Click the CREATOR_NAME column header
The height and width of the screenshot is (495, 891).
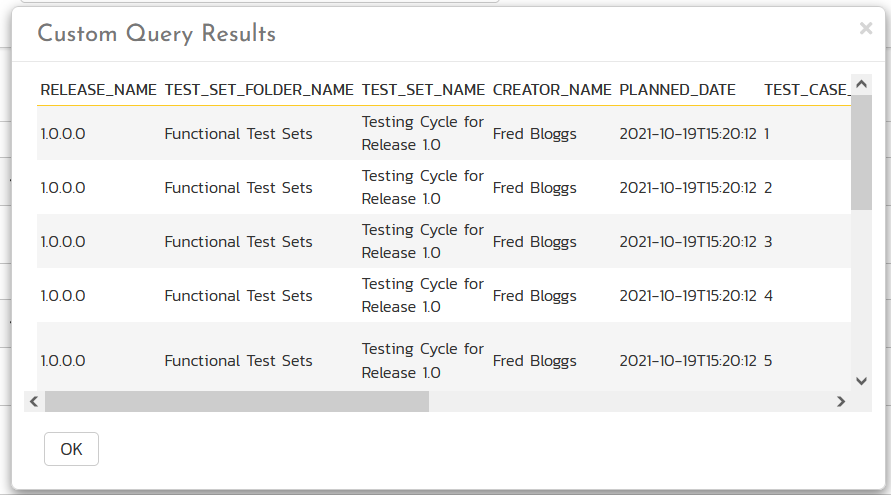click(552, 90)
